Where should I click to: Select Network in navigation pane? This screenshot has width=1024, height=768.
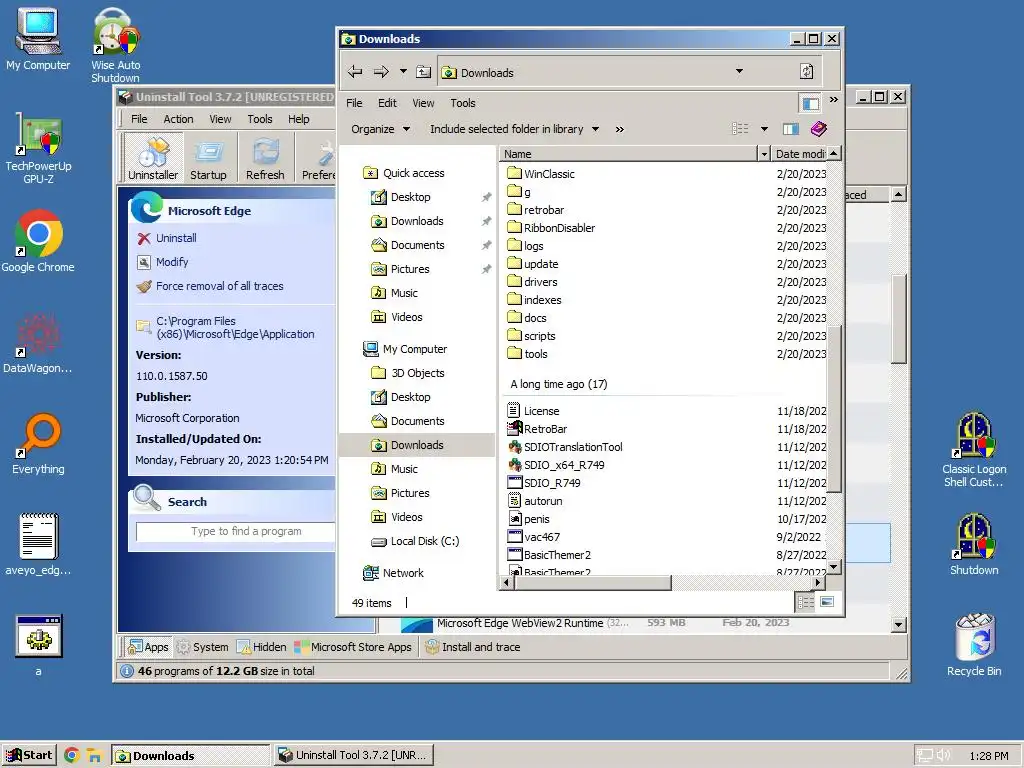[403, 573]
